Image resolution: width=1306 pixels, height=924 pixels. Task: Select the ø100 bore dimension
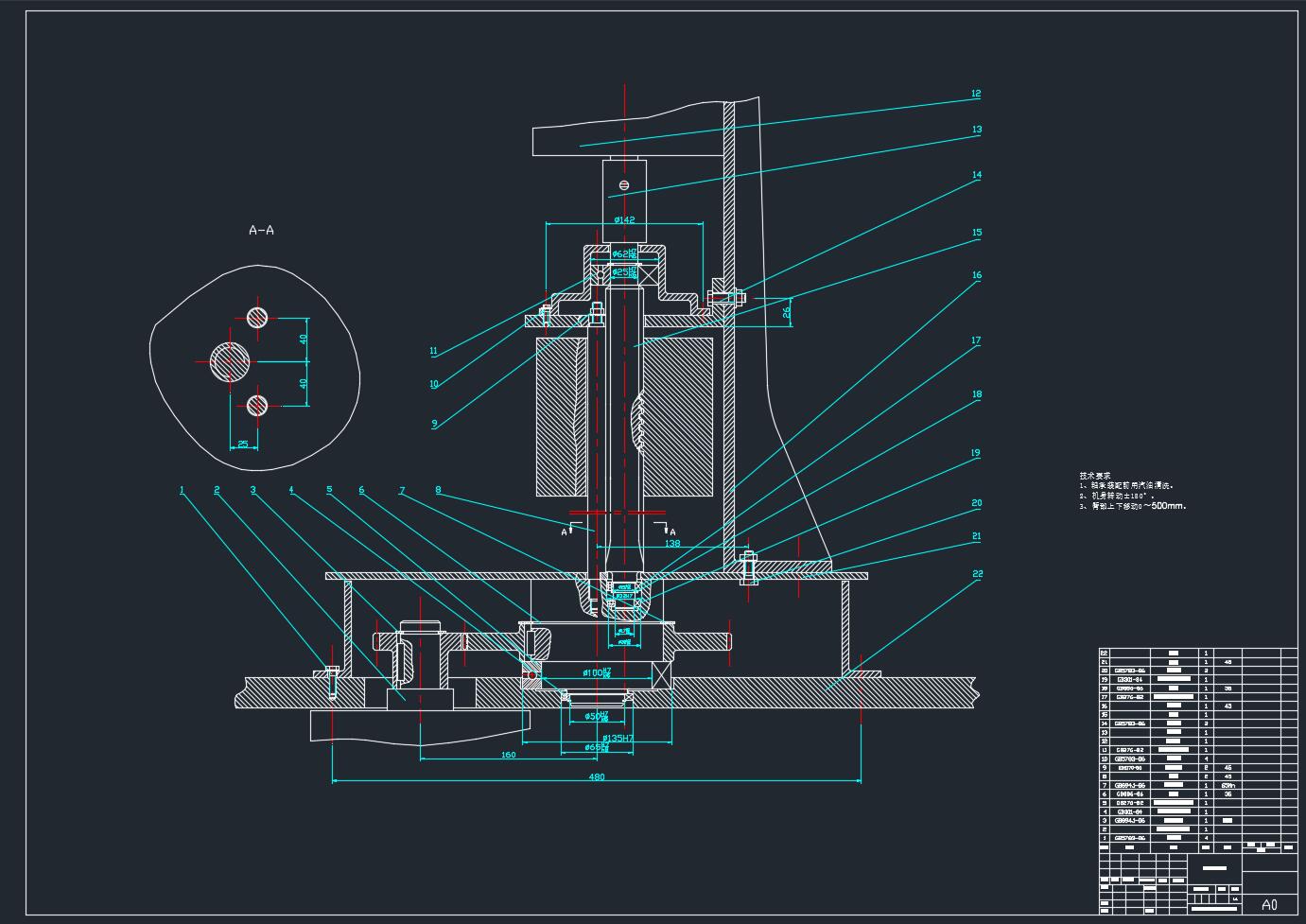coord(594,672)
